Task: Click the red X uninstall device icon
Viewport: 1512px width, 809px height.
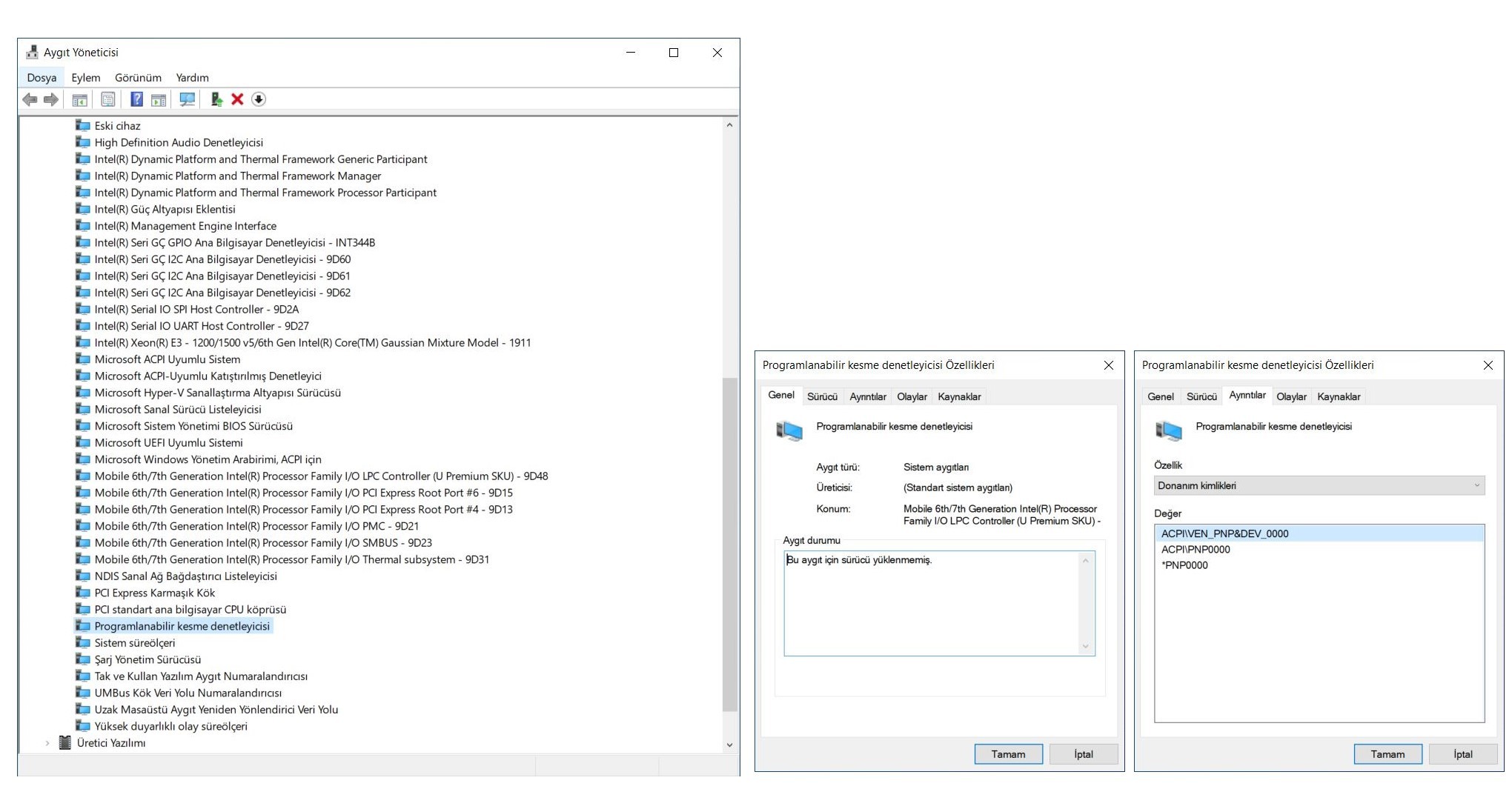Action: click(x=237, y=99)
